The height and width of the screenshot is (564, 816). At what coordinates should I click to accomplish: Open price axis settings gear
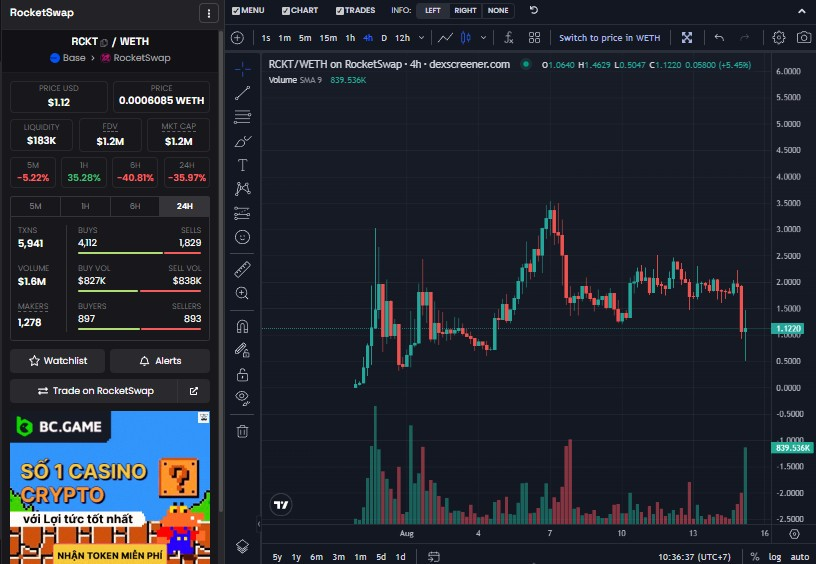point(794,534)
